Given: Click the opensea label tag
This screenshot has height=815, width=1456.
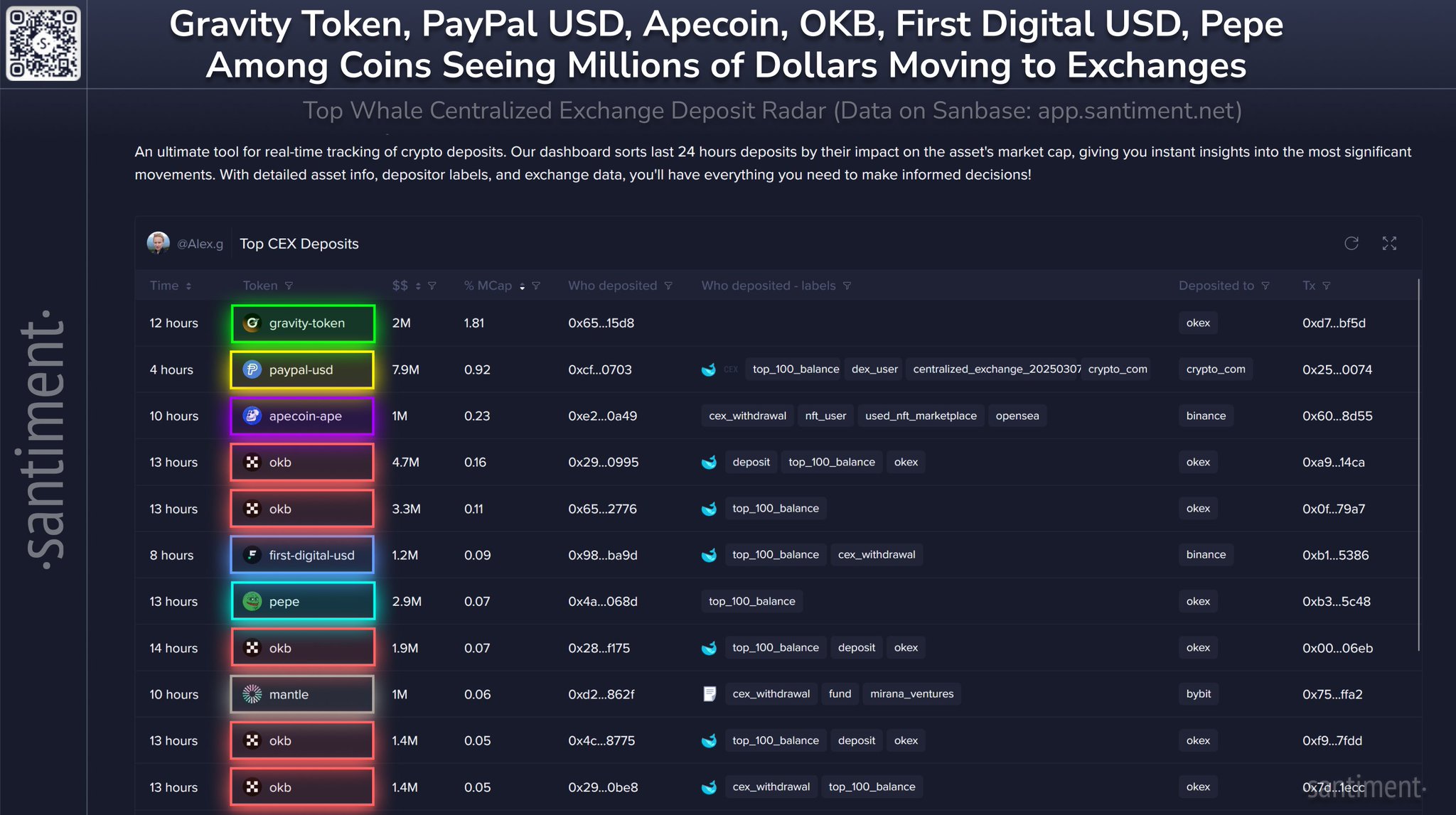Looking at the screenshot, I should point(1017,416).
